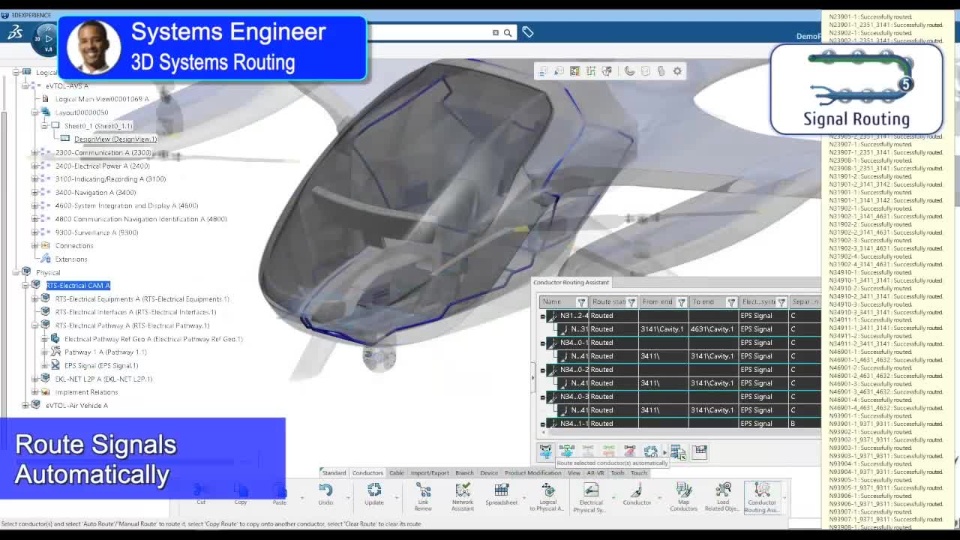Click the Undo icon in the action bar
The image size is (960, 540).
click(x=326, y=490)
